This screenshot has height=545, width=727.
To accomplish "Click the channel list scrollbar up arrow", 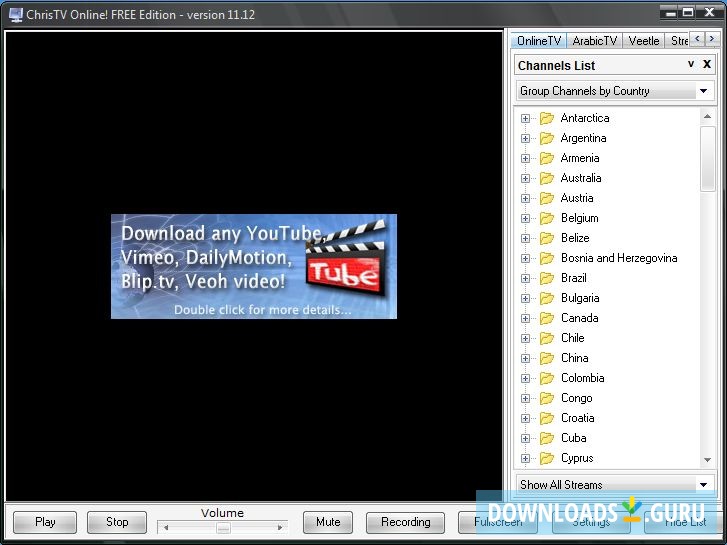I will tap(707, 116).
